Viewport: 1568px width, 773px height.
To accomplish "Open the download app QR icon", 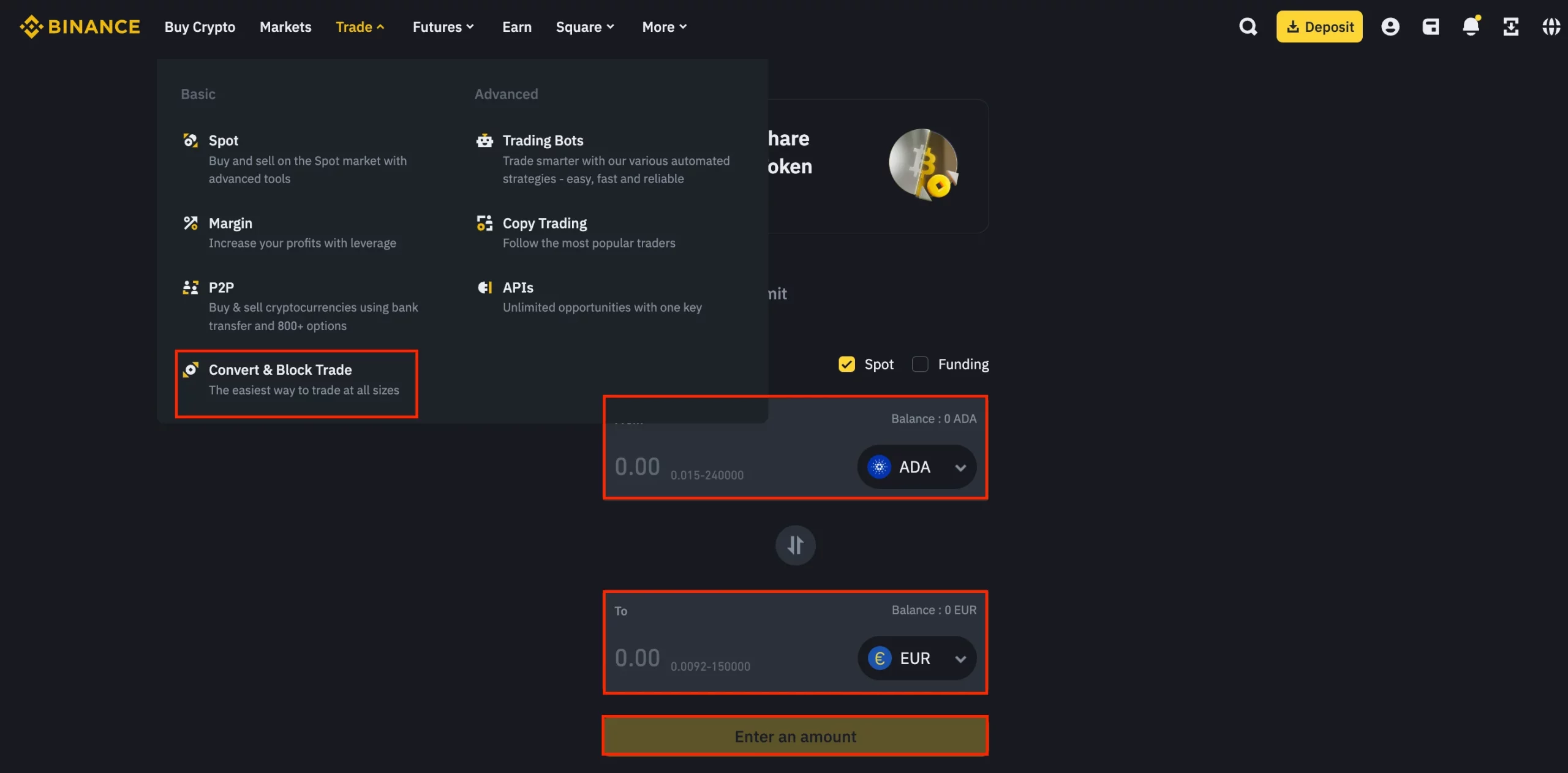I will tap(1510, 27).
